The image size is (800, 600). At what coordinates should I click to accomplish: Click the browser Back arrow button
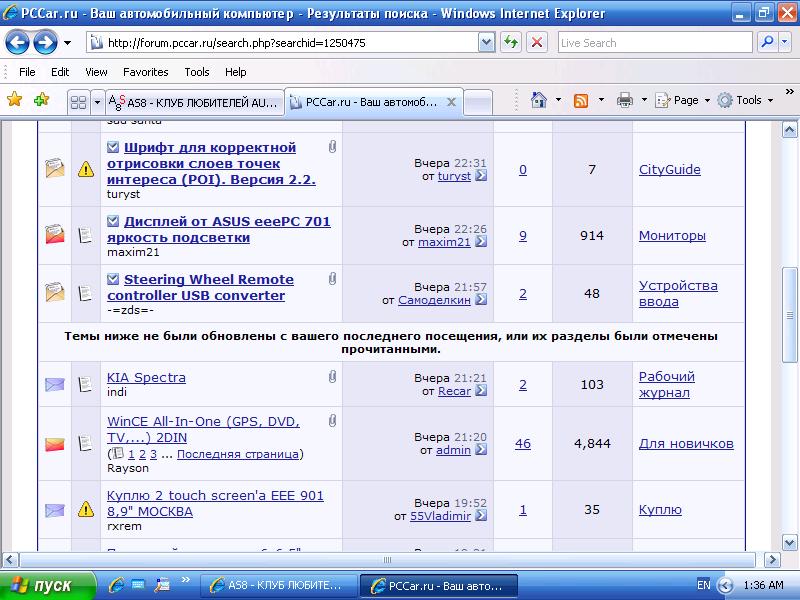click(x=18, y=43)
